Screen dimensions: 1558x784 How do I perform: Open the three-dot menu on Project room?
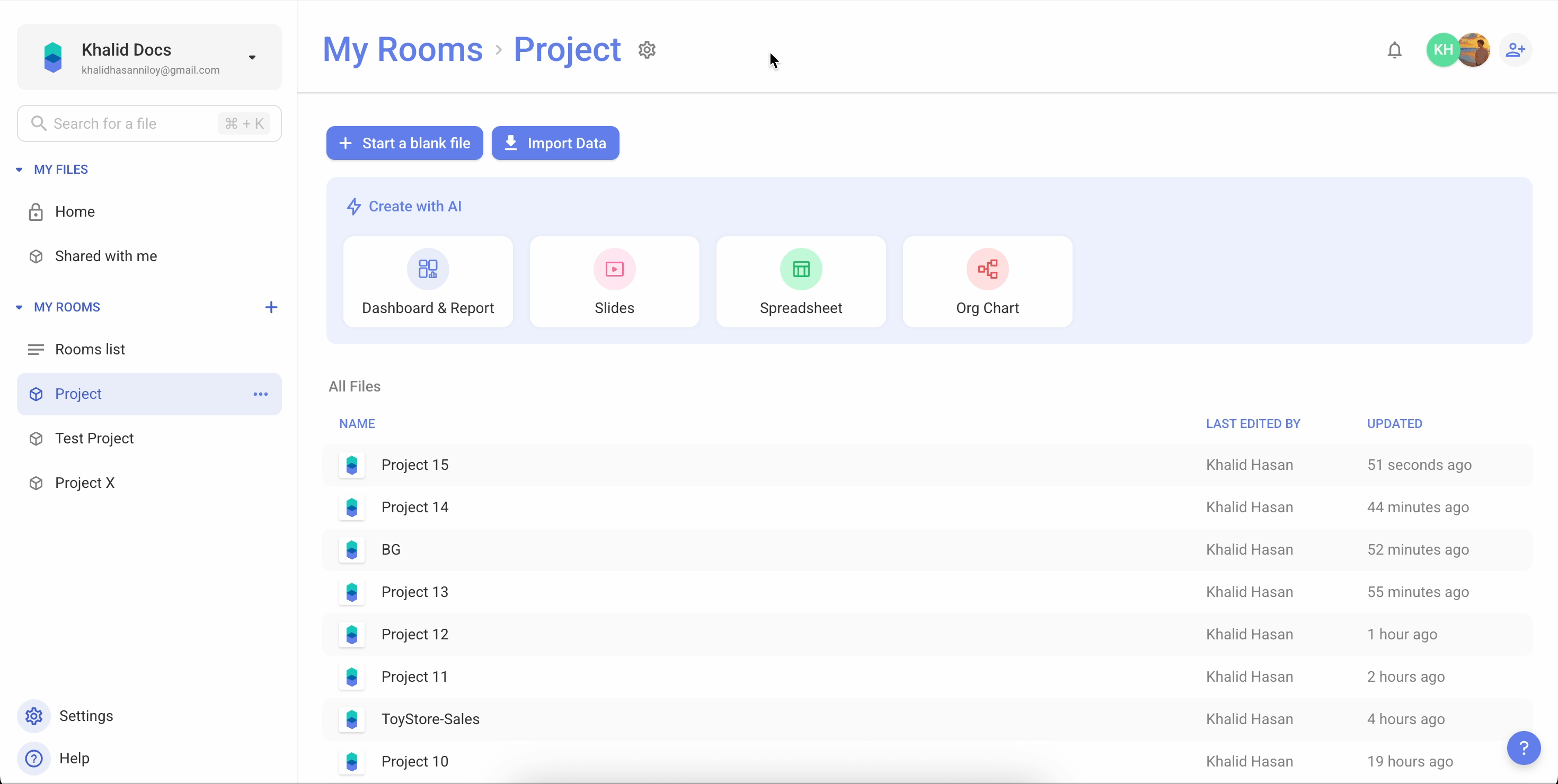click(x=261, y=394)
